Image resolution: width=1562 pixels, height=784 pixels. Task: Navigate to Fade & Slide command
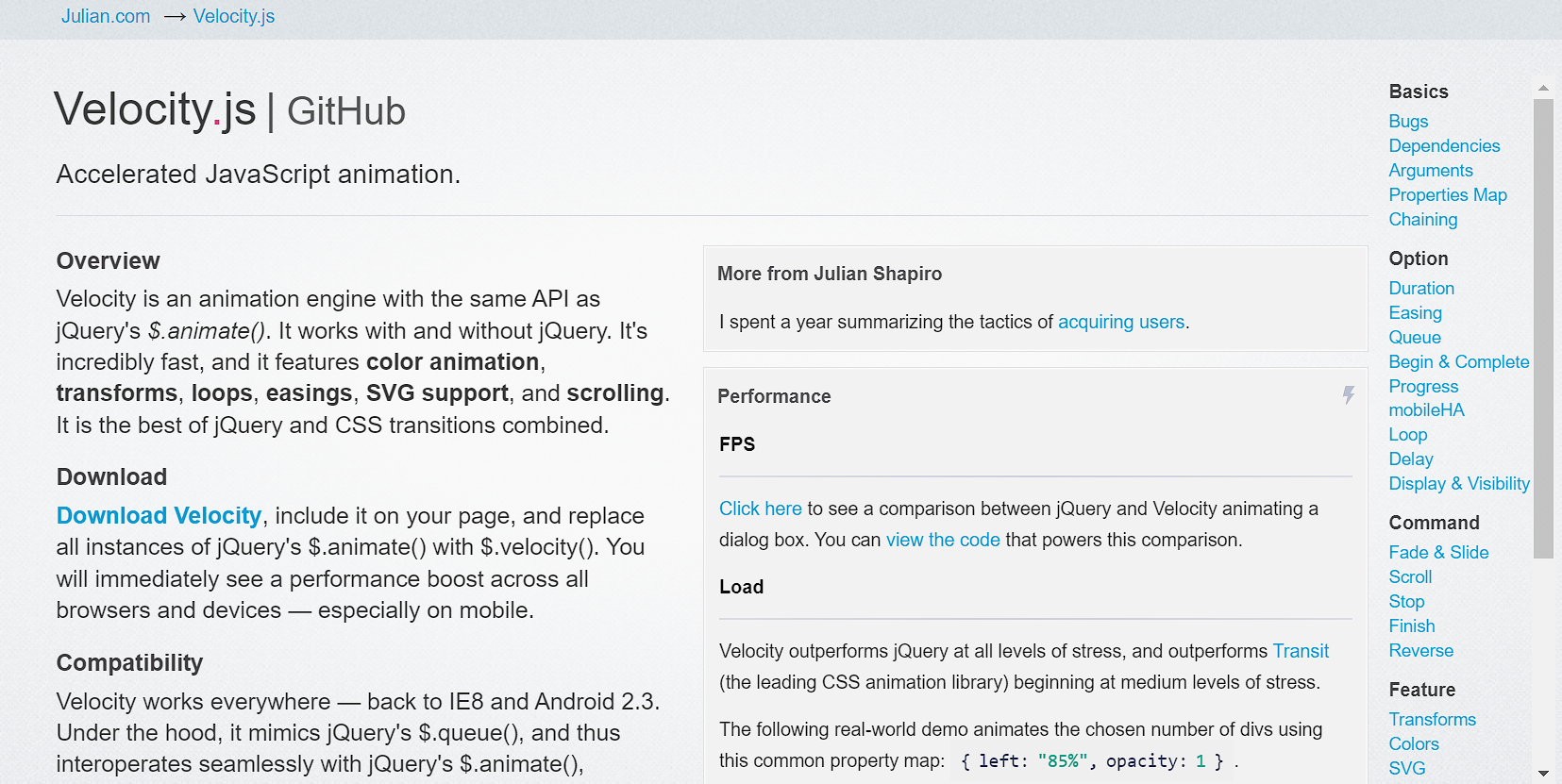pos(1438,552)
